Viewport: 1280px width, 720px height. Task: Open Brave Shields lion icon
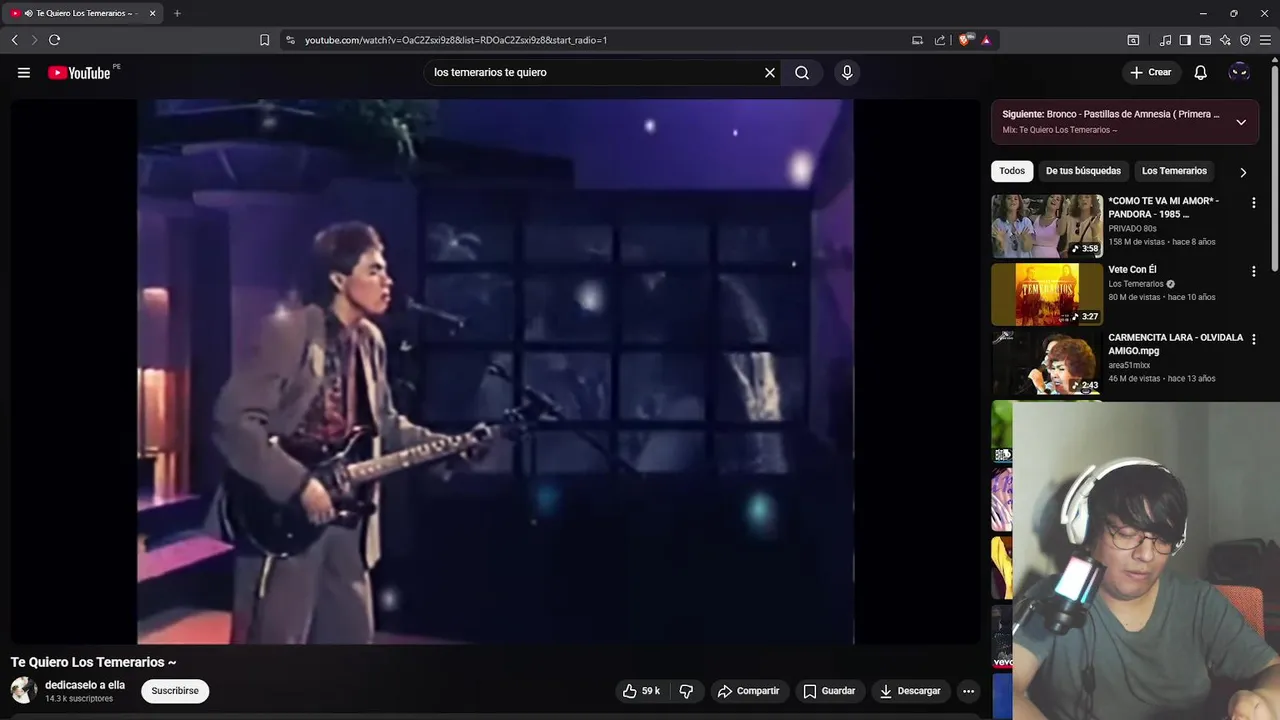(x=964, y=40)
